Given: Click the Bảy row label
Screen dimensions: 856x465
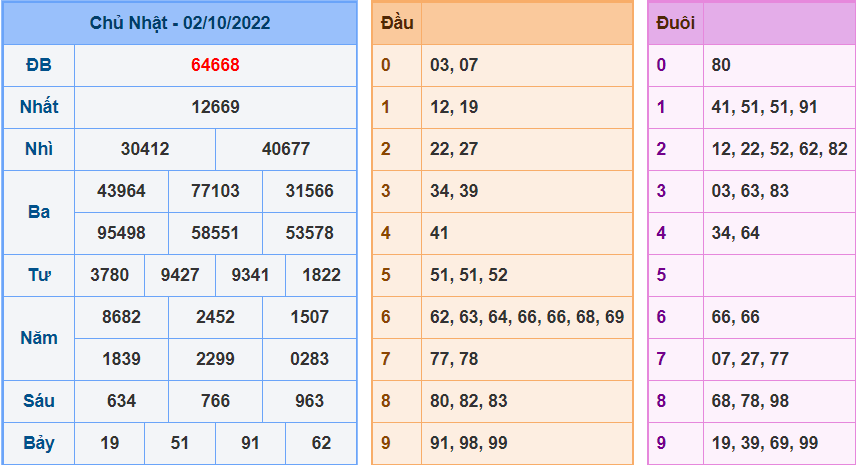Looking at the screenshot, I should click(x=39, y=443).
